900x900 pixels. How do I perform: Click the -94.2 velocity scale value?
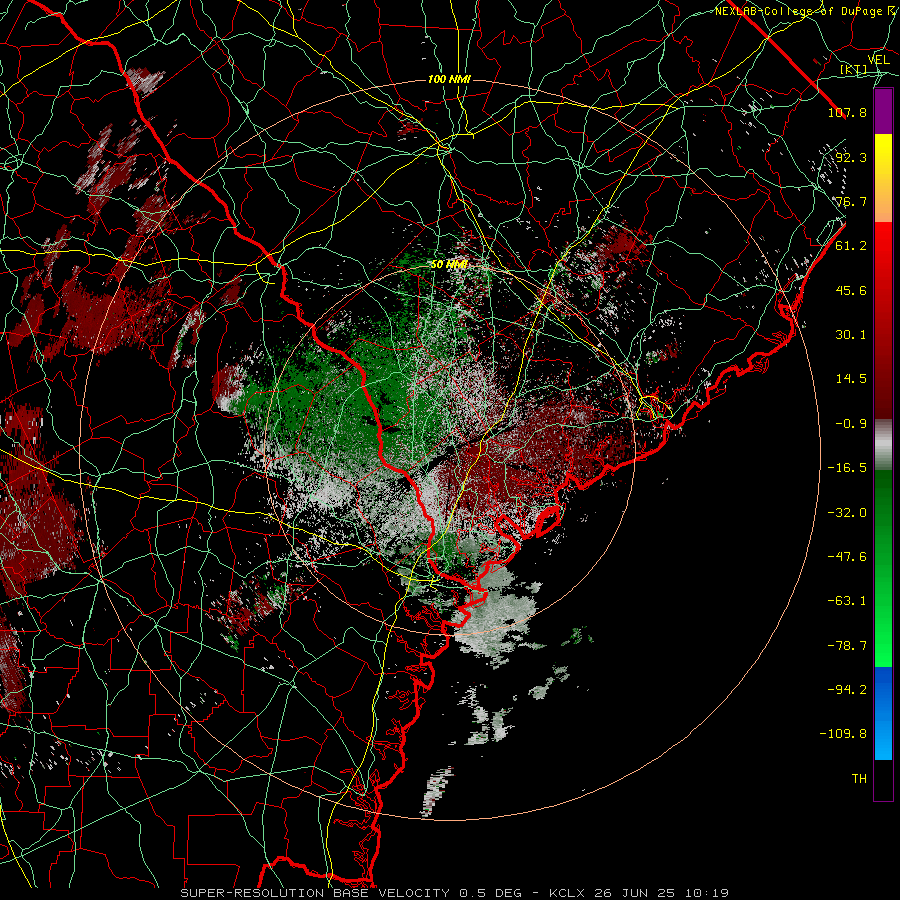click(847, 690)
